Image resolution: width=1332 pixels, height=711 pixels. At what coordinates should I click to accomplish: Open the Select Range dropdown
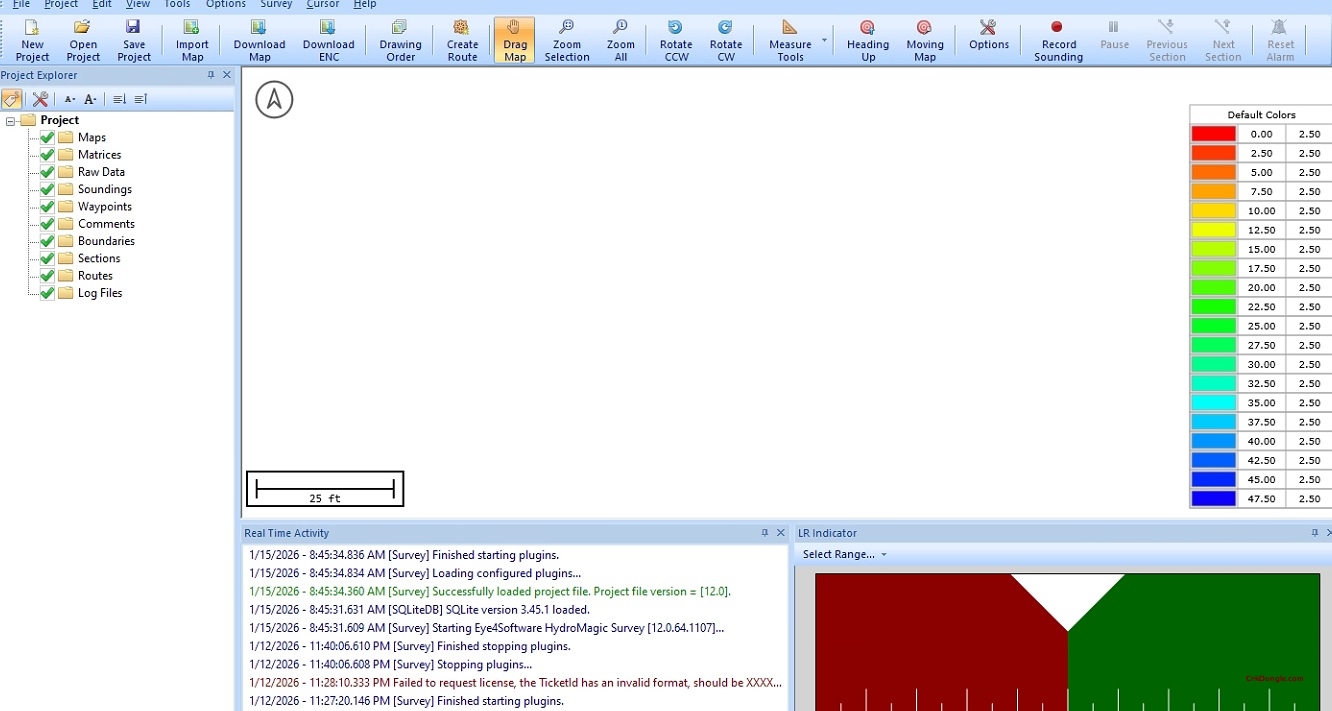click(x=844, y=554)
